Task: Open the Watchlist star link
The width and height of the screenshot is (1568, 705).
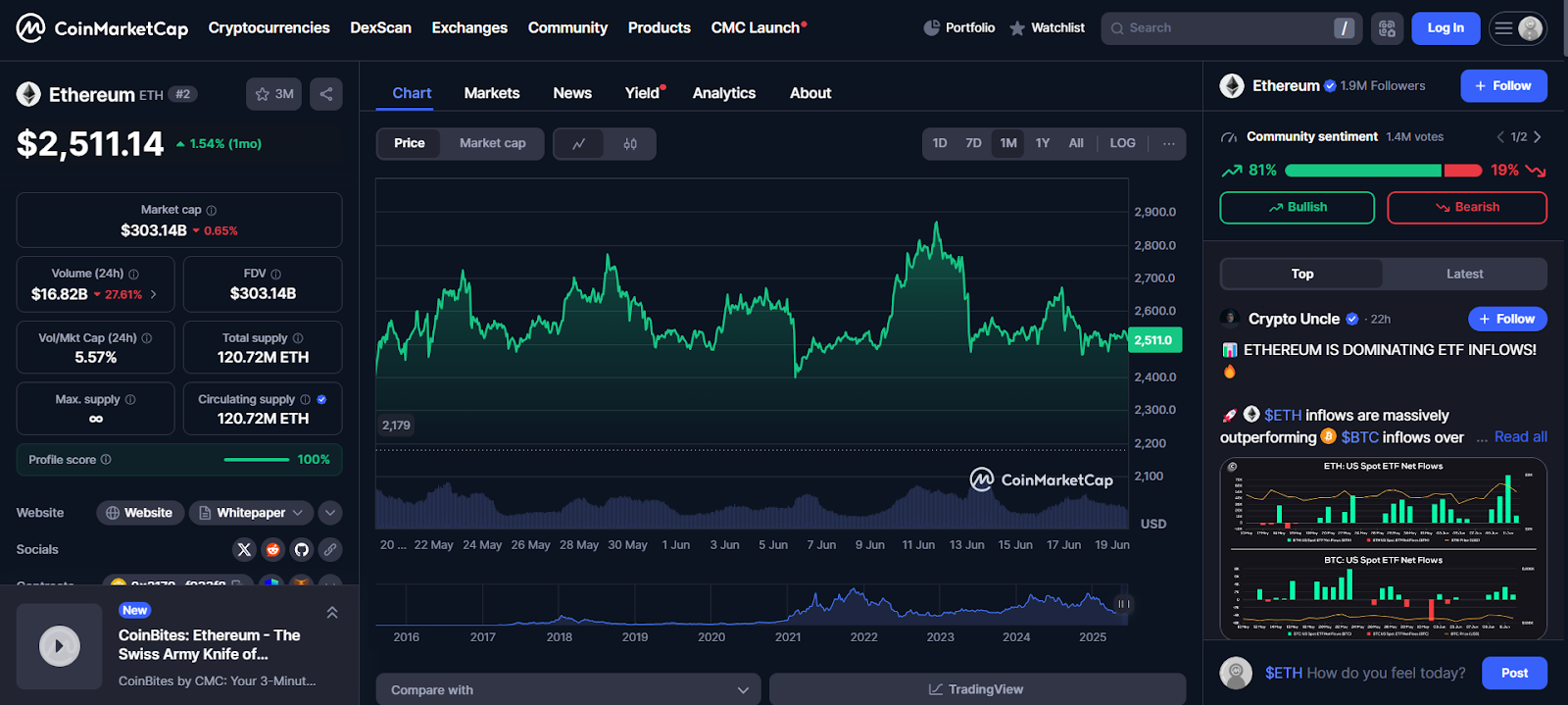Action: (x=1047, y=27)
